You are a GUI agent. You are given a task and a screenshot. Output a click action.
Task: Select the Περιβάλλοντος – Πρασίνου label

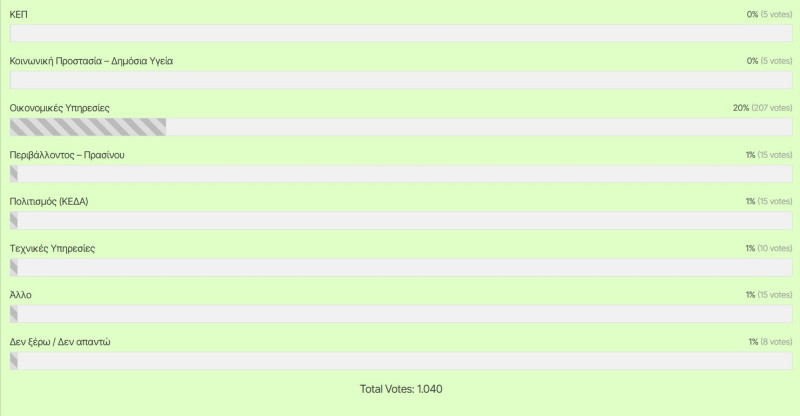pyautogui.click(x=67, y=155)
